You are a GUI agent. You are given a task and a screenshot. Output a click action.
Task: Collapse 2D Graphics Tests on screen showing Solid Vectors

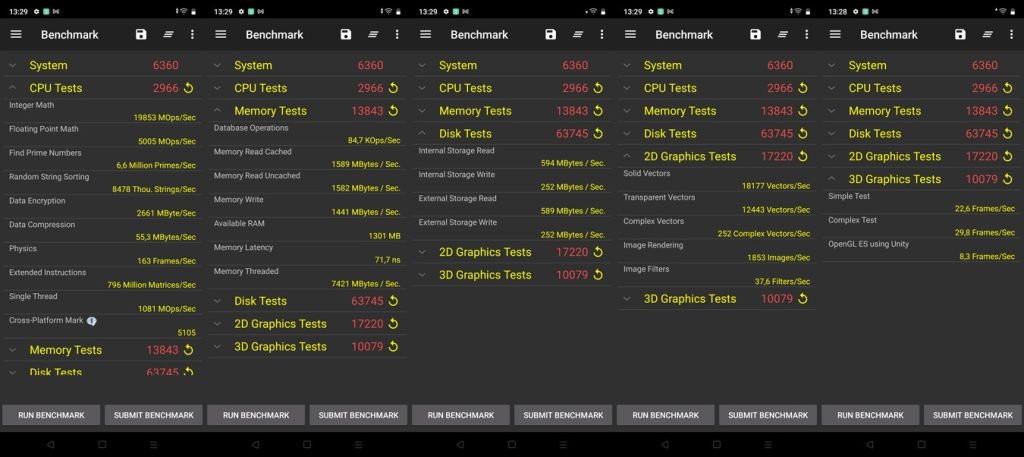[627, 157]
